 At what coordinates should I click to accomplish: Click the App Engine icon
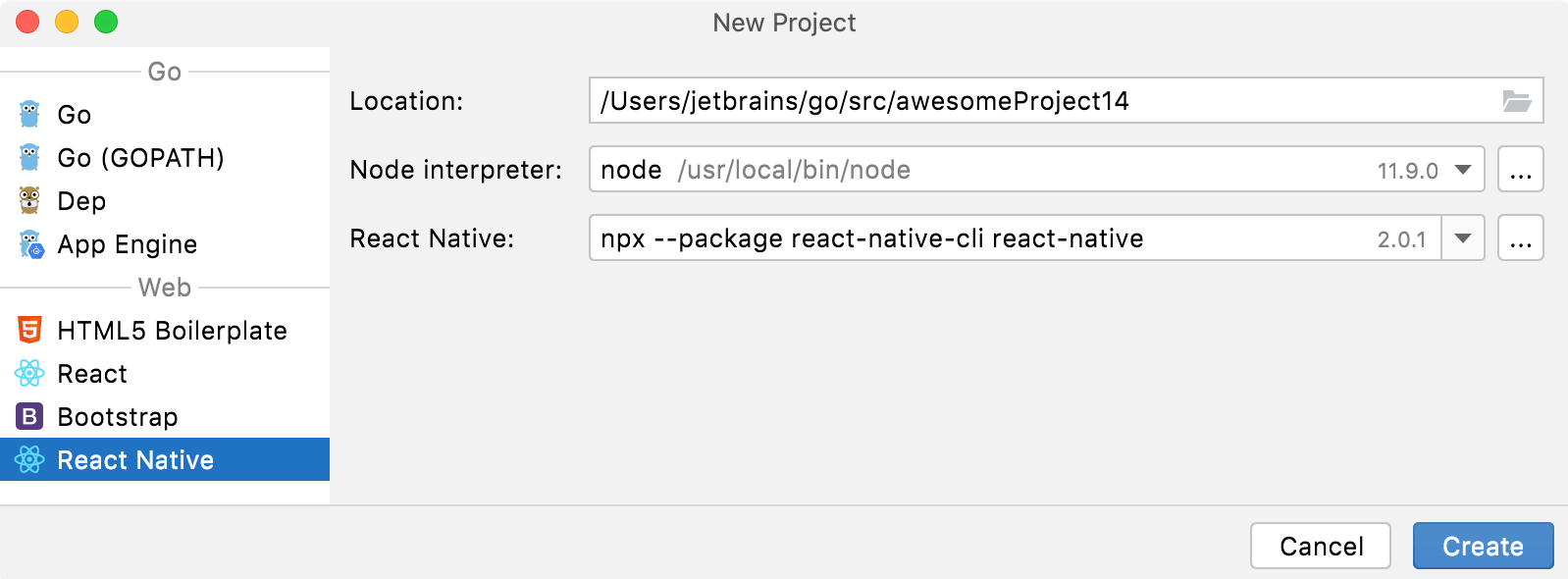tap(30, 244)
